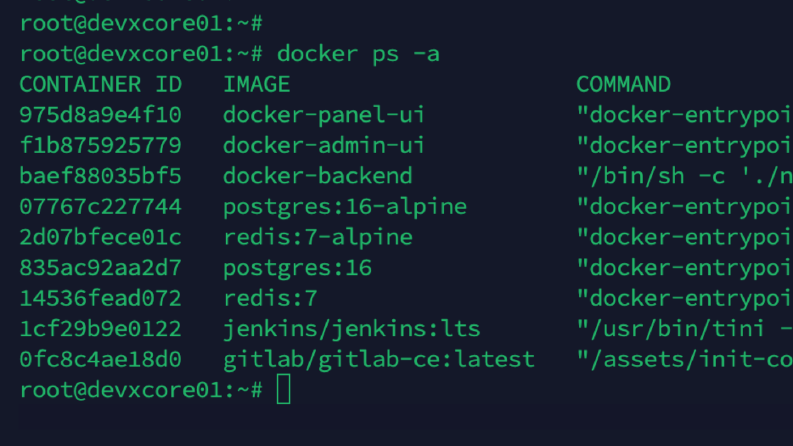The width and height of the screenshot is (793, 446).
Task: Click the IMAGE column header
Action: [256, 84]
